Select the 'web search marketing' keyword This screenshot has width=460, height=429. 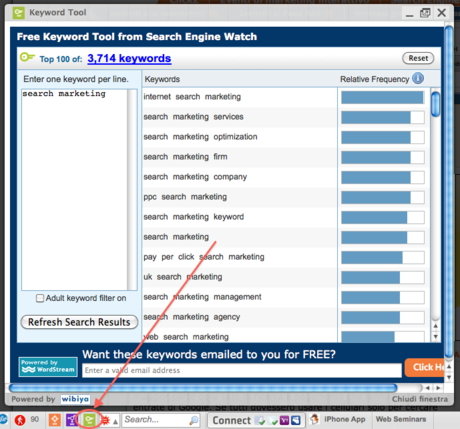186,337
